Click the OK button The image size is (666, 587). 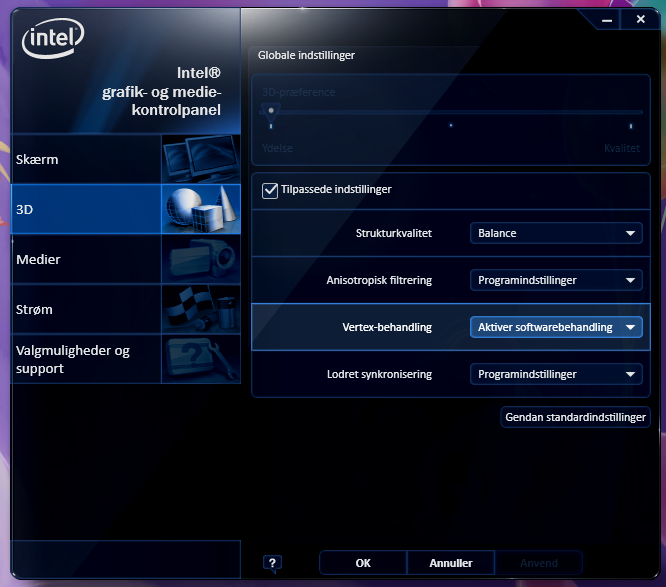coord(363,563)
